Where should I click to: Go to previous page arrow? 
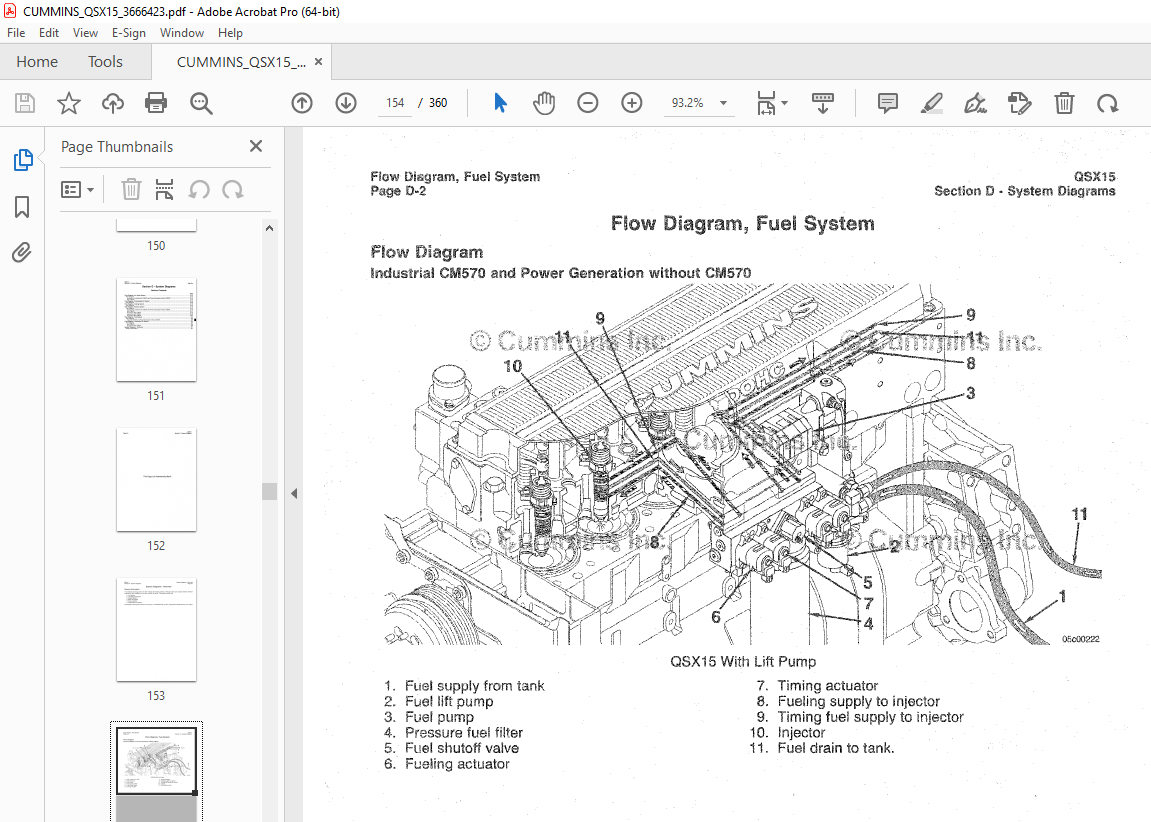click(302, 103)
